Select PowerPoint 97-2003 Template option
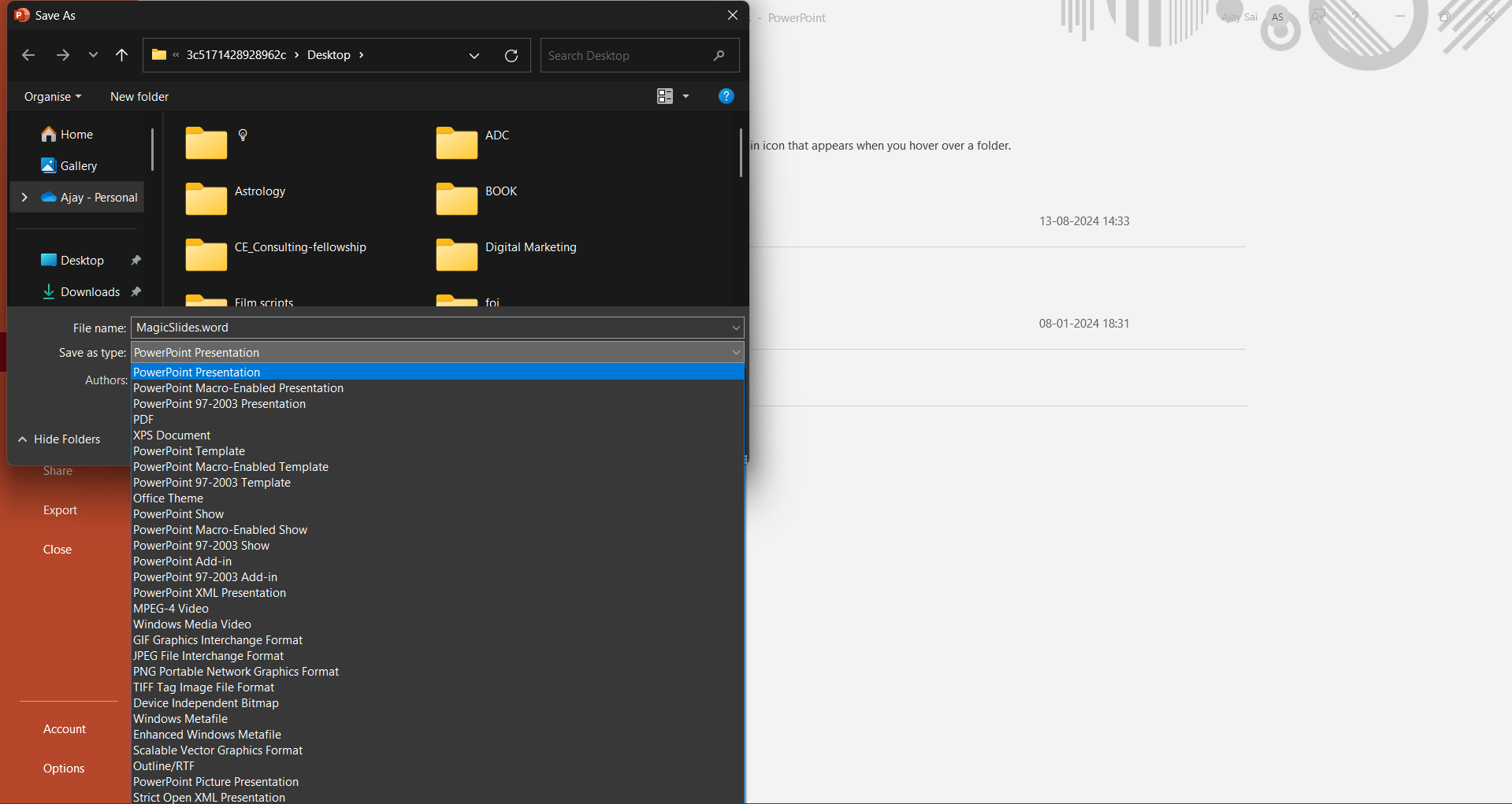The height and width of the screenshot is (804, 1512). click(x=437, y=483)
